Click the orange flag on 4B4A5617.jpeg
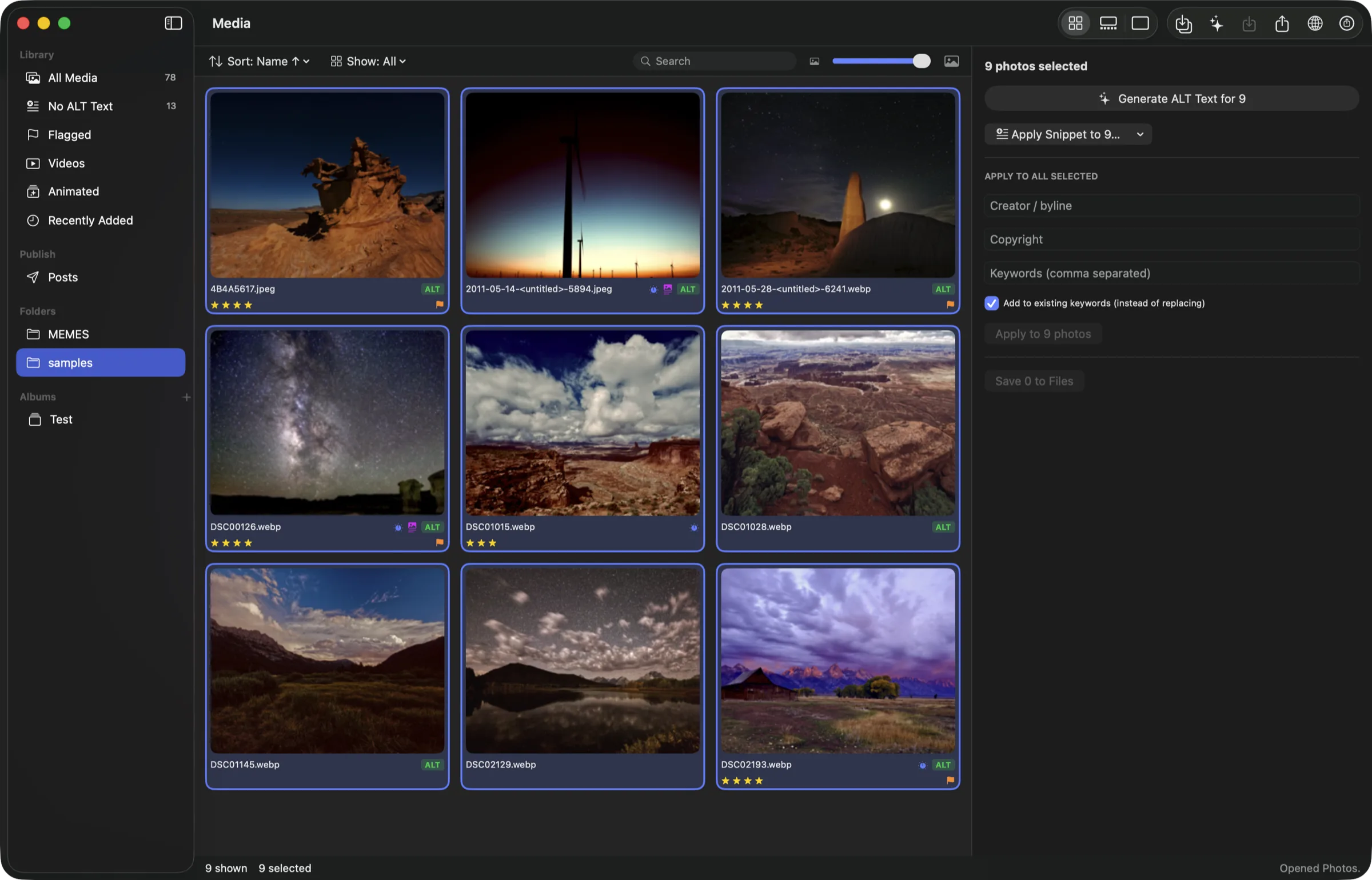 pyautogui.click(x=440, y=305)
